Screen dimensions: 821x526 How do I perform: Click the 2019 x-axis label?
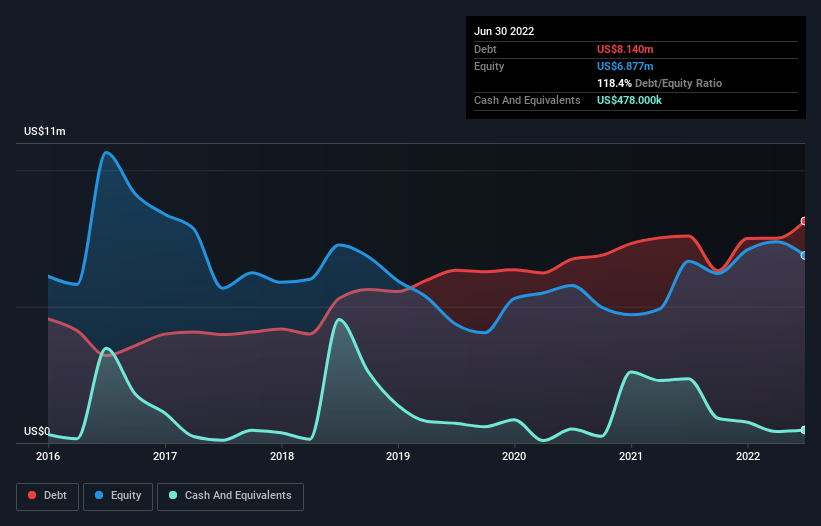tap(398, 456)
